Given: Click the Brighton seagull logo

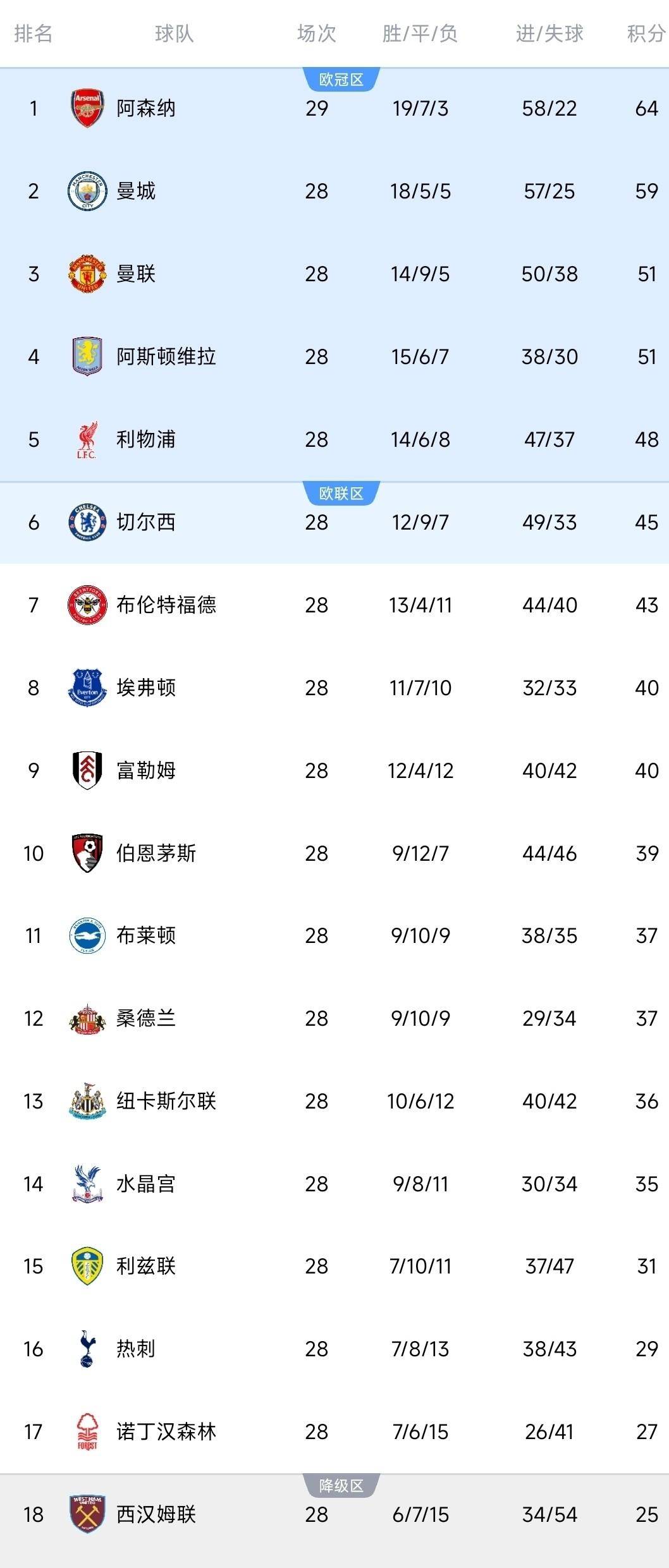Looking at the screenshot, I should [87, 937].
